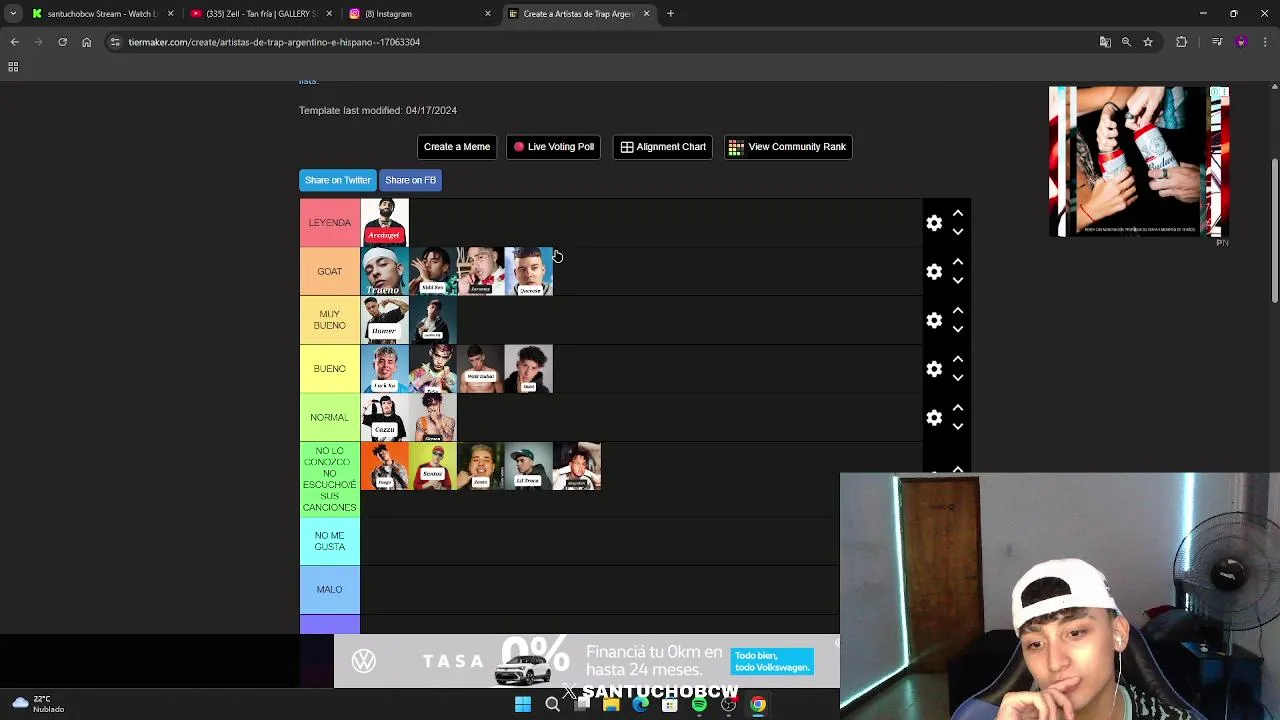Move MUY BUENO row up
The image size is (1280, 720).
958,311
